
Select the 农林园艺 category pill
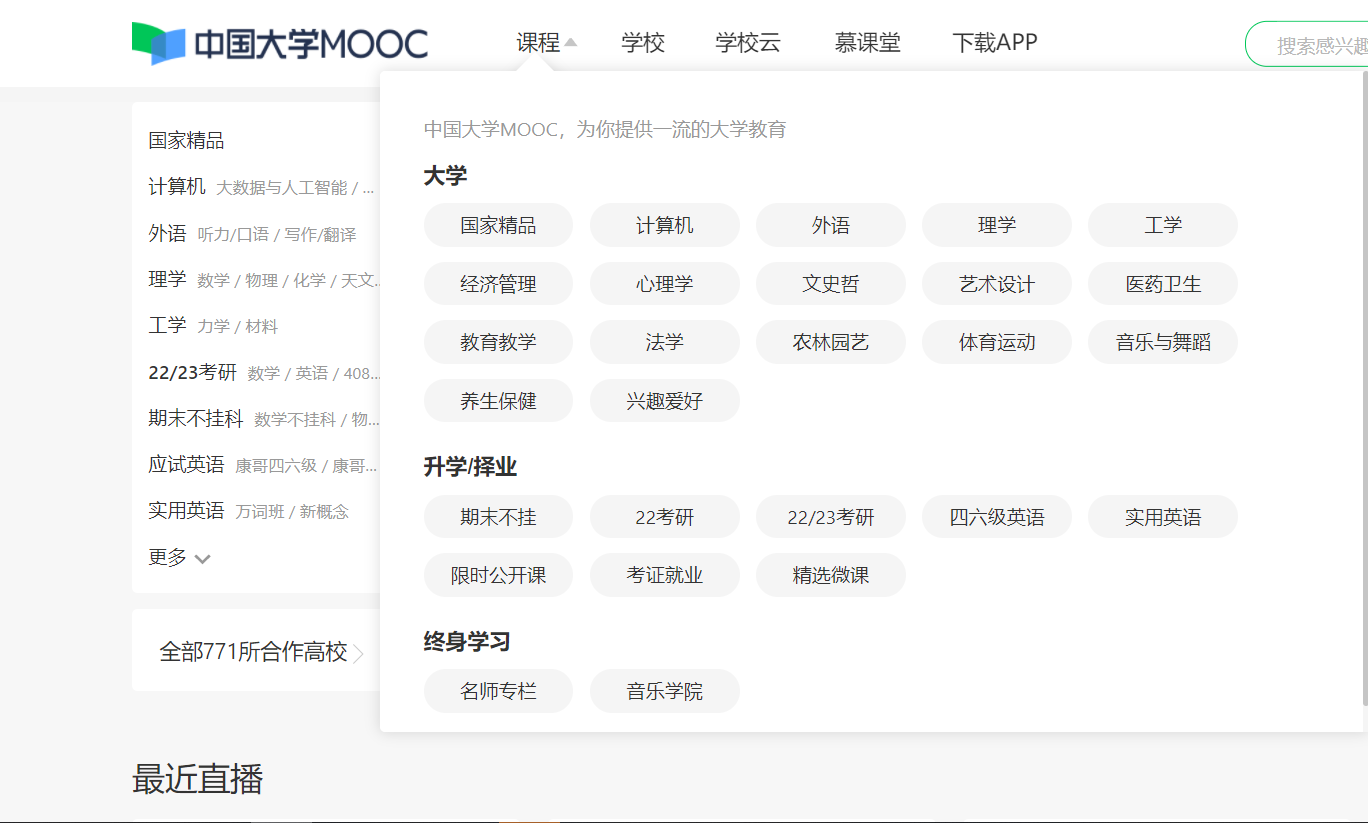pyautogui.click(x=831, y=342)
